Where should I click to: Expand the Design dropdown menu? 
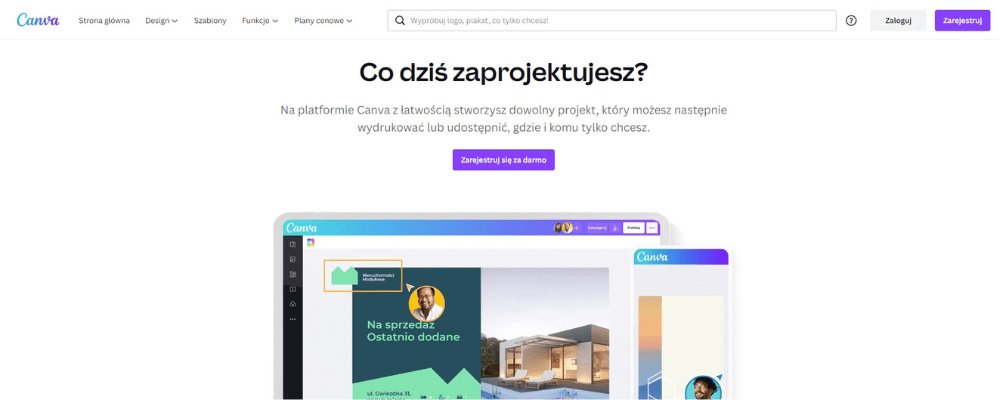tap(161, 20)
